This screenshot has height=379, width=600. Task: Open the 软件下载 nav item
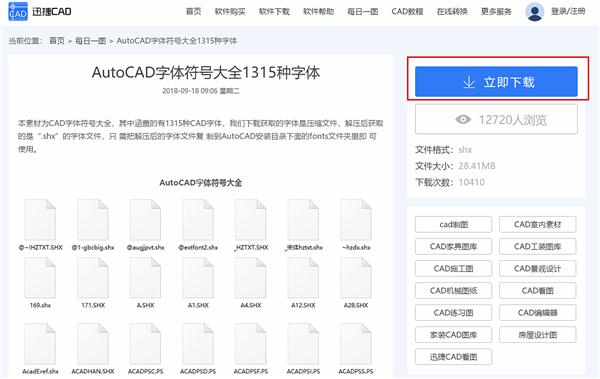click(274, 11)
